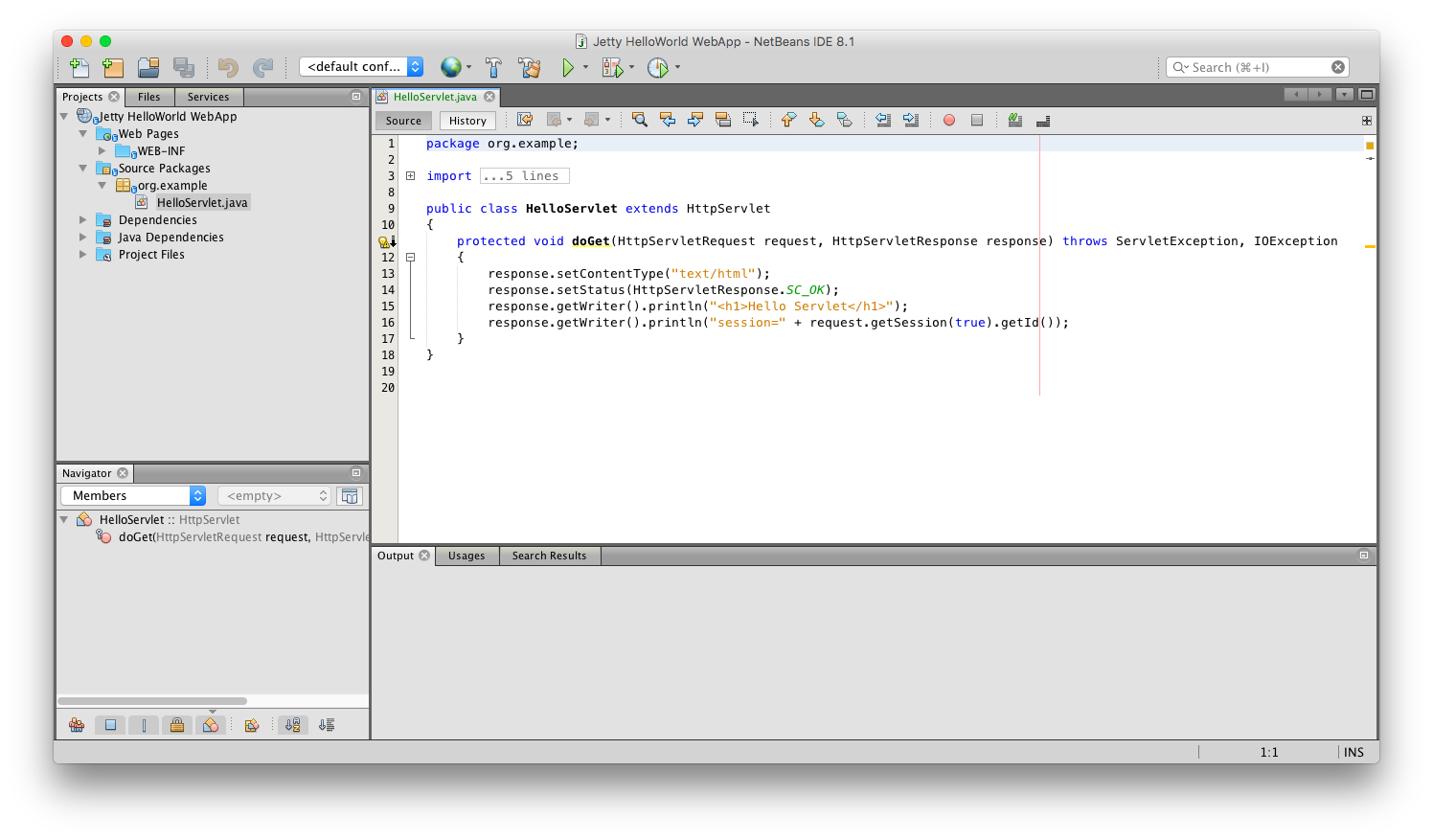
Task: Click the New File toolbar icon
Action: coord(80,67)
